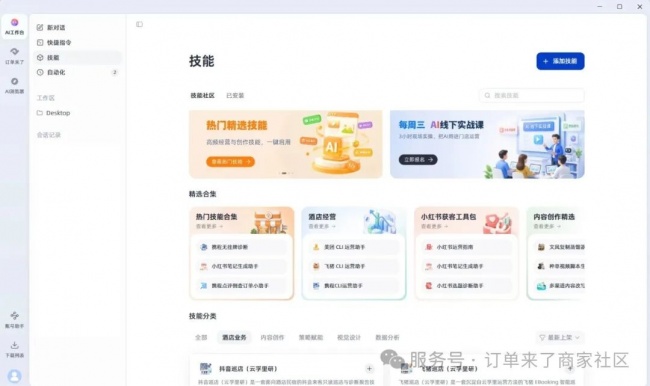Open 小红书运营指南 skill
650x386 pixels.
[466, 247]
